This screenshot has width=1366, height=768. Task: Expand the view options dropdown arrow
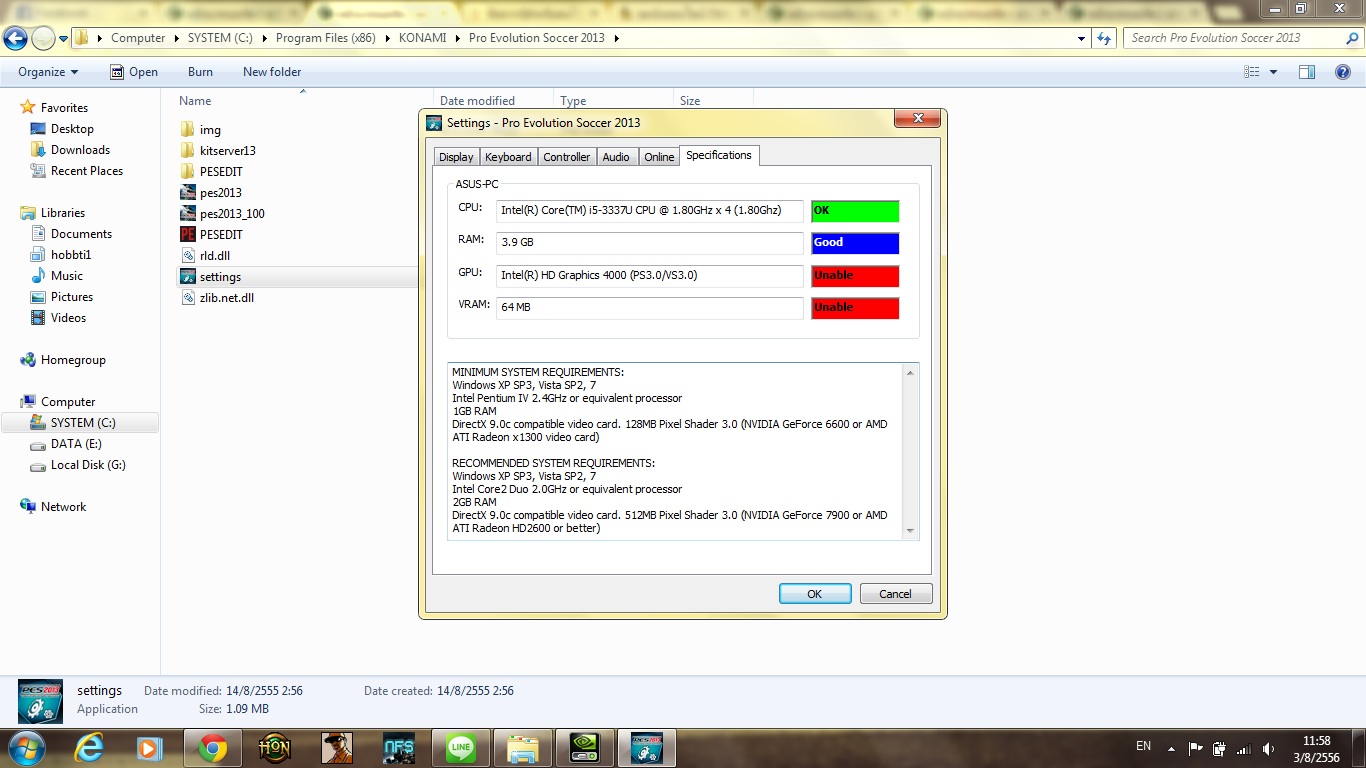(x=1273, y=72)
